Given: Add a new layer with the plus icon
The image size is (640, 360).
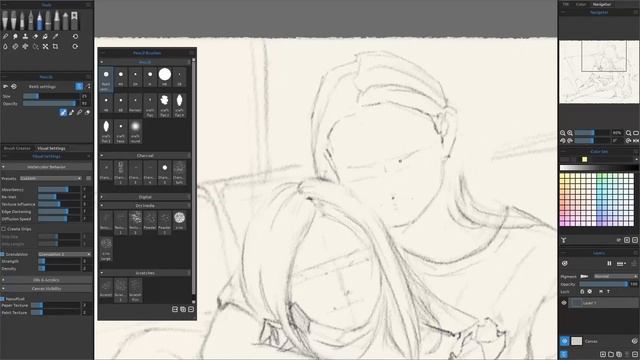Looking at the screenshot, I should click(x=603, y=354).
